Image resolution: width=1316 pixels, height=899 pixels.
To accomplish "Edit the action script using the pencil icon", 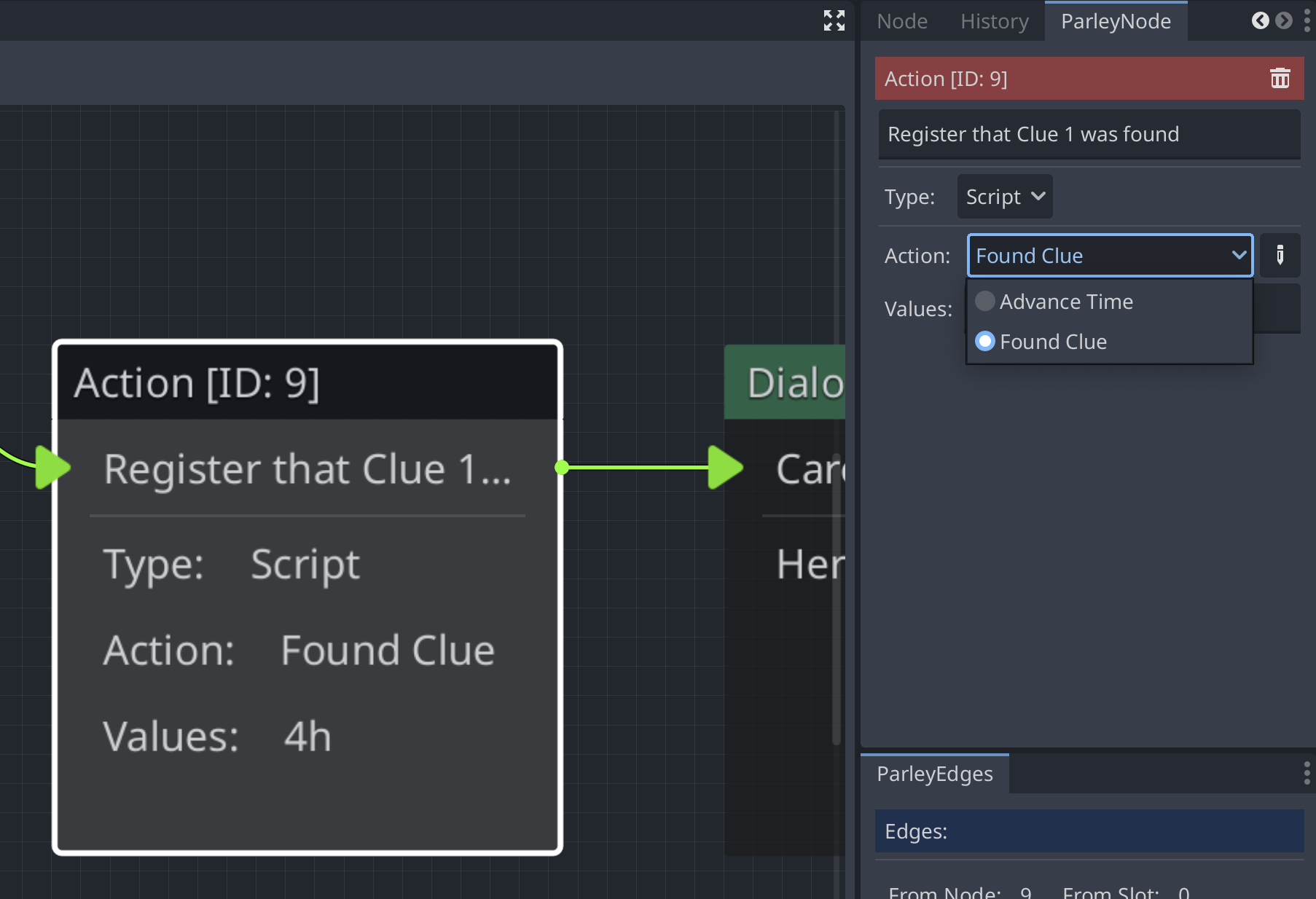I will pos(1280,255).
